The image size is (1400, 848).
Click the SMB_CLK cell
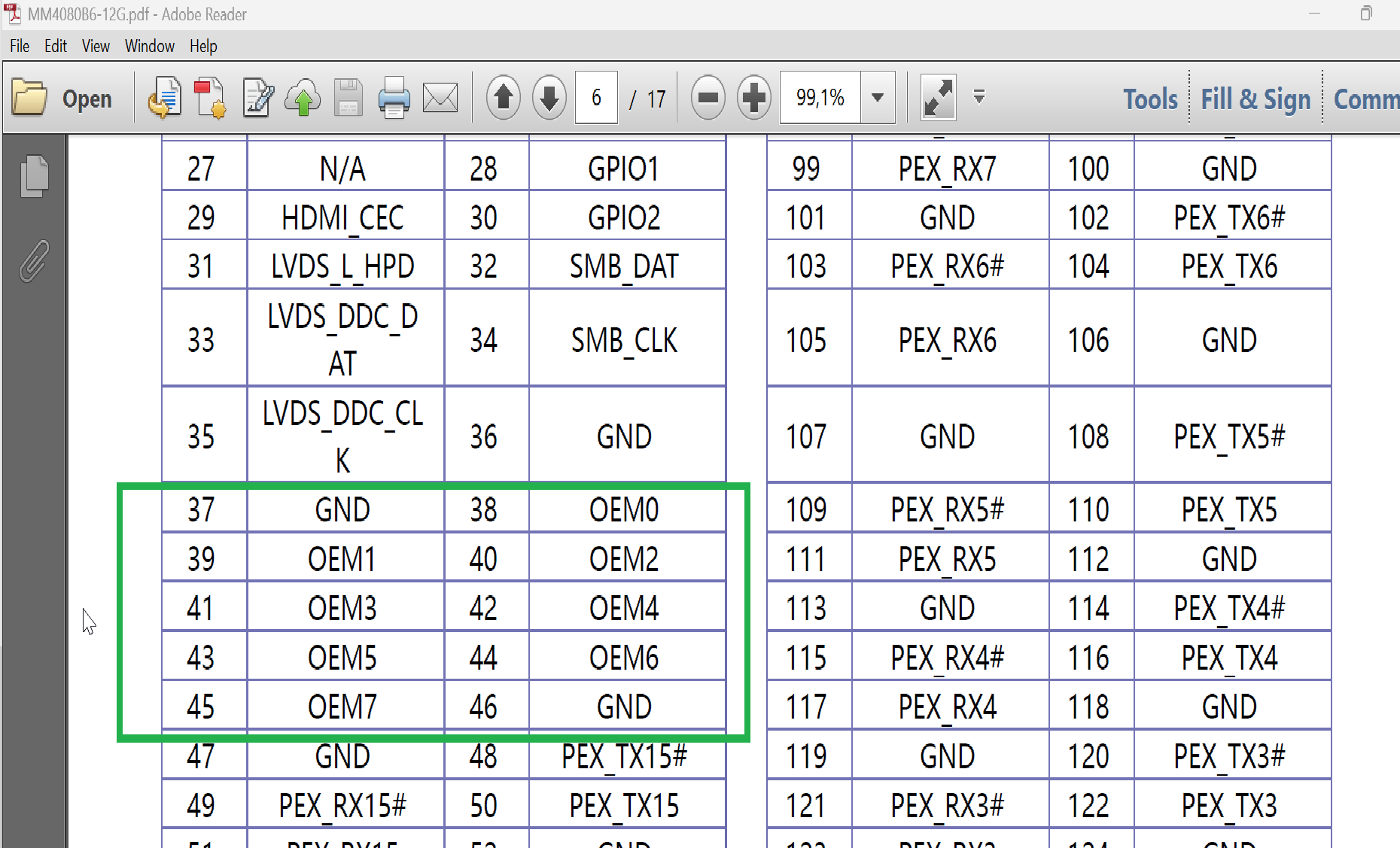coord(627,339)
